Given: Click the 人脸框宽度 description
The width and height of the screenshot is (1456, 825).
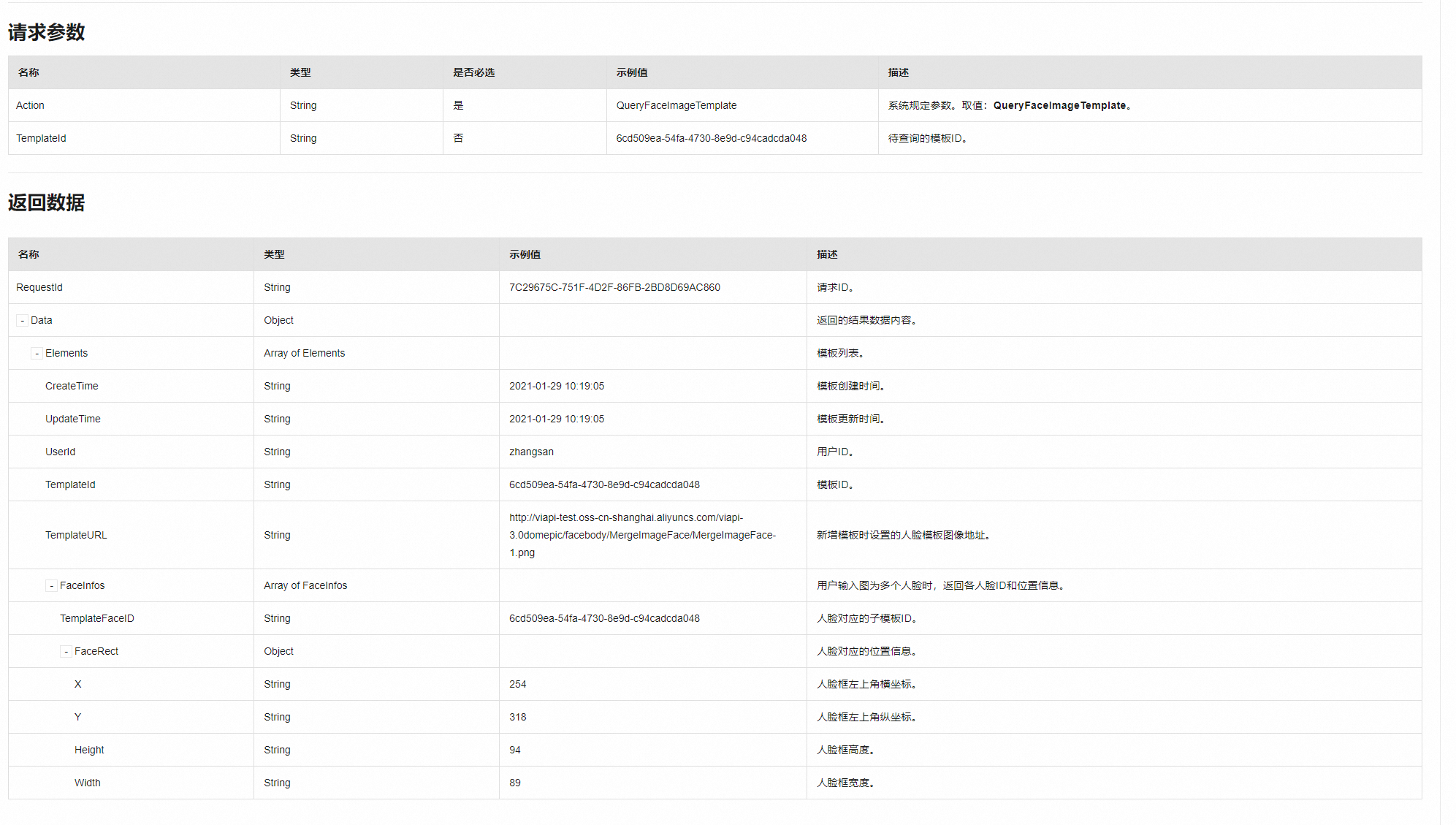Looking at the screenshot, I should [846, 783].
